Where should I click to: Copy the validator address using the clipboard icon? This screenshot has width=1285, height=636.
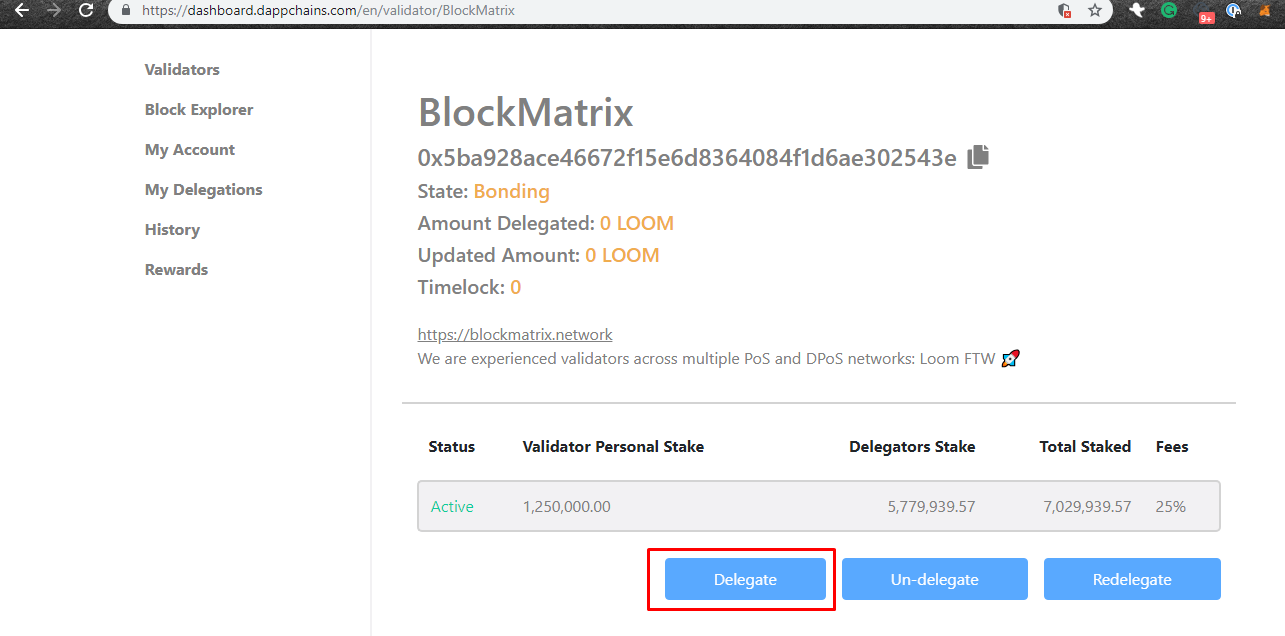(977, 156)
